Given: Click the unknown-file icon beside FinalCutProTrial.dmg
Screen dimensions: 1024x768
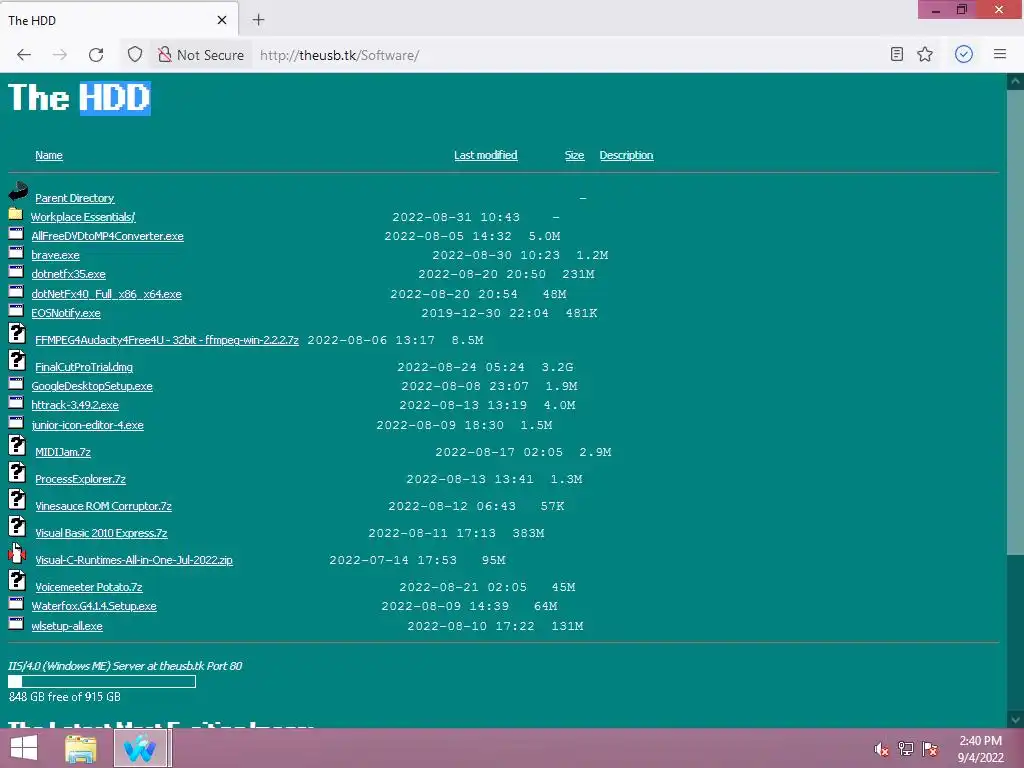Looking at the screenshot, I should pos(18,360).
